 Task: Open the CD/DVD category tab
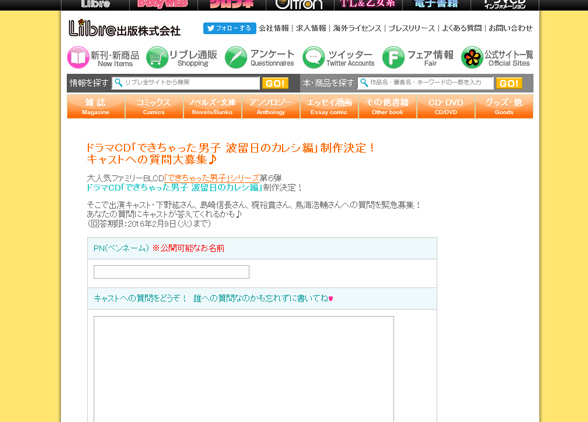click(x=446, y=107)
